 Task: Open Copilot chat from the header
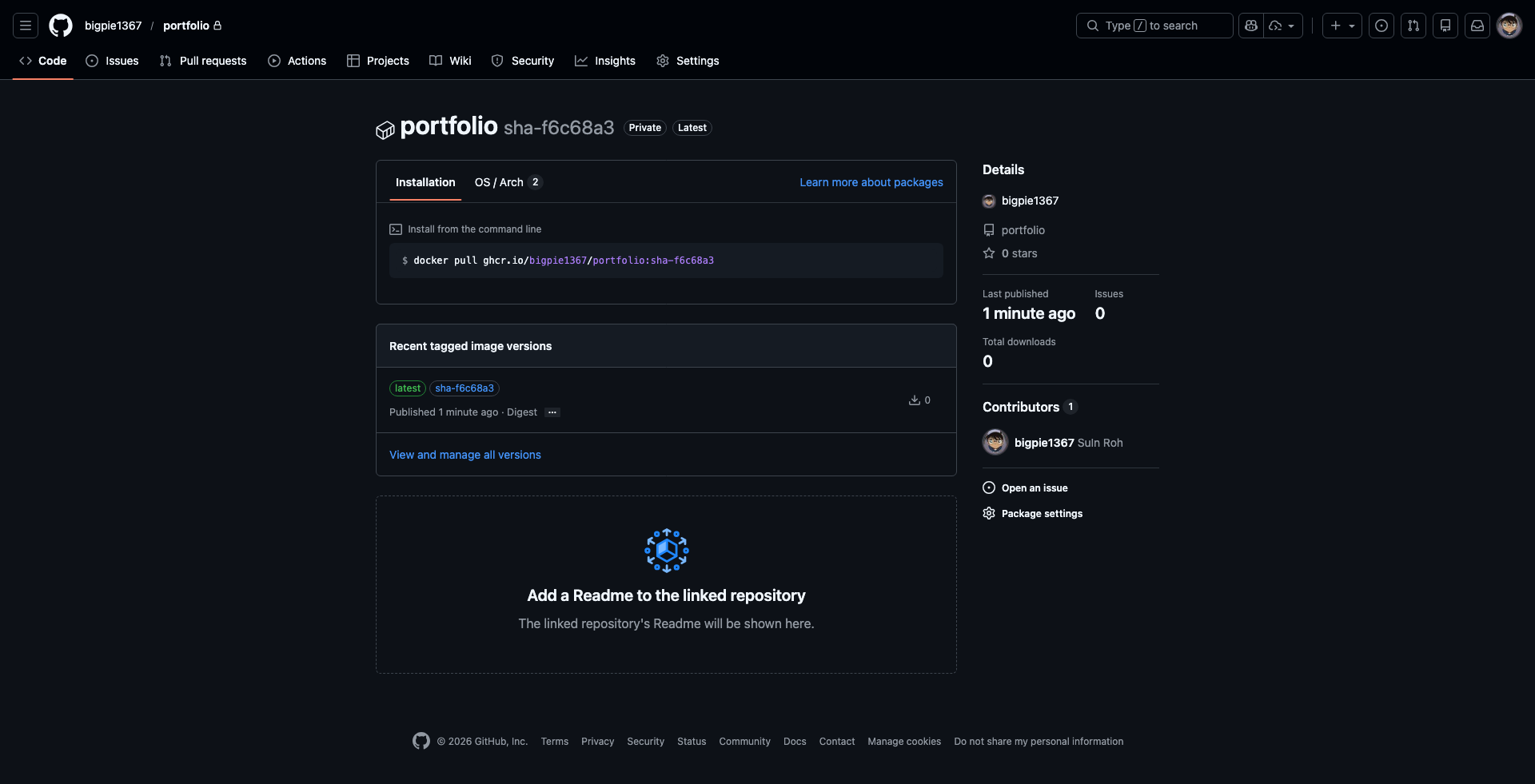pos(1251,26)
